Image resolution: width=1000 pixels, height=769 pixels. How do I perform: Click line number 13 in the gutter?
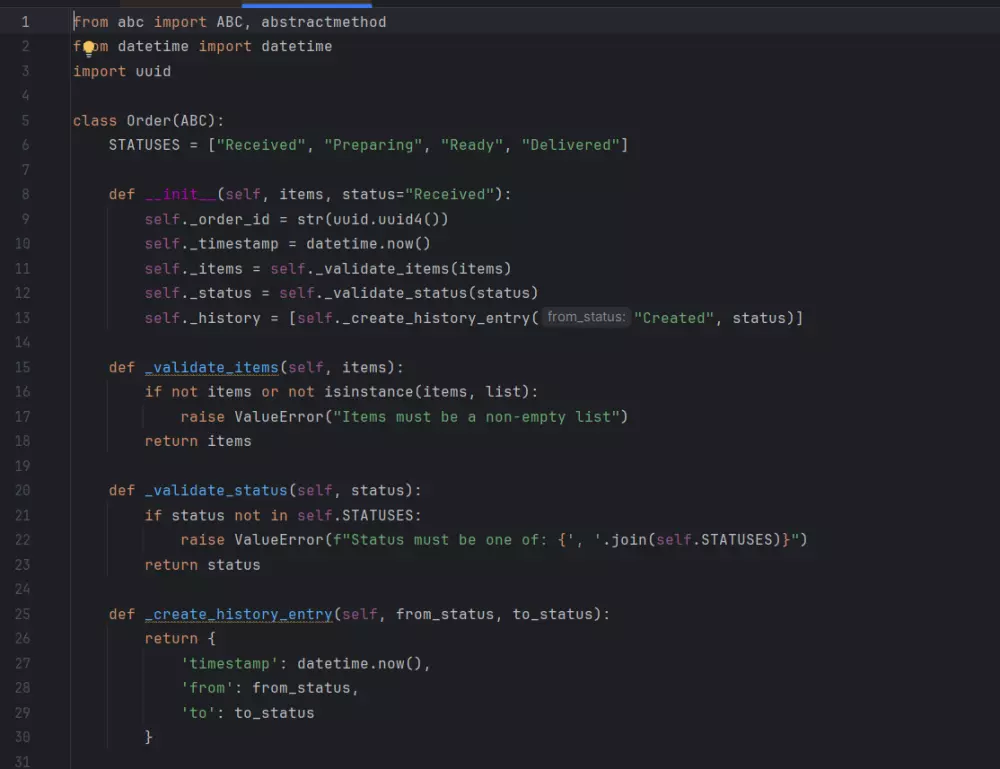(x=22, y=318)
